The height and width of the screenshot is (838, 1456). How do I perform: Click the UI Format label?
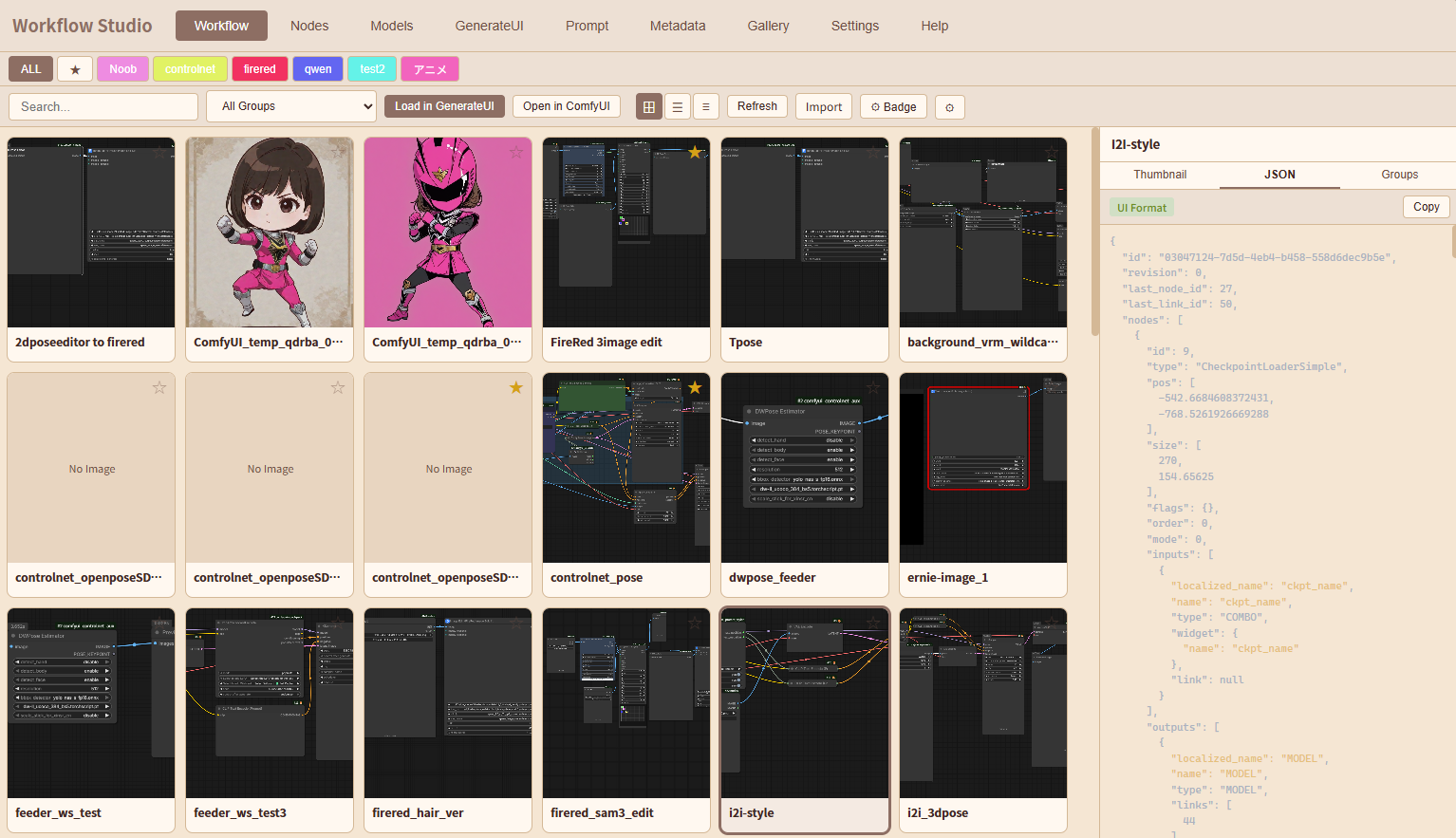click(1142, 208)
